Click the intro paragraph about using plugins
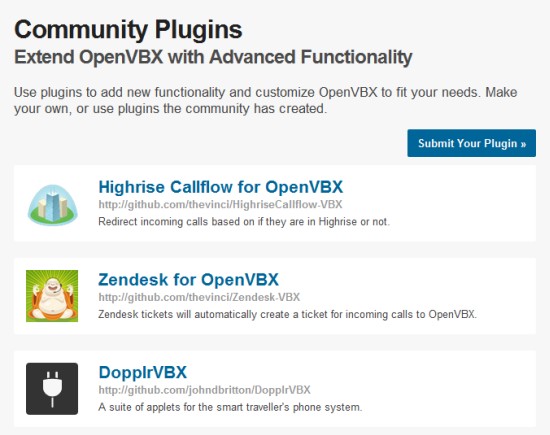550x435 pixels. click(x=266, y=100)
